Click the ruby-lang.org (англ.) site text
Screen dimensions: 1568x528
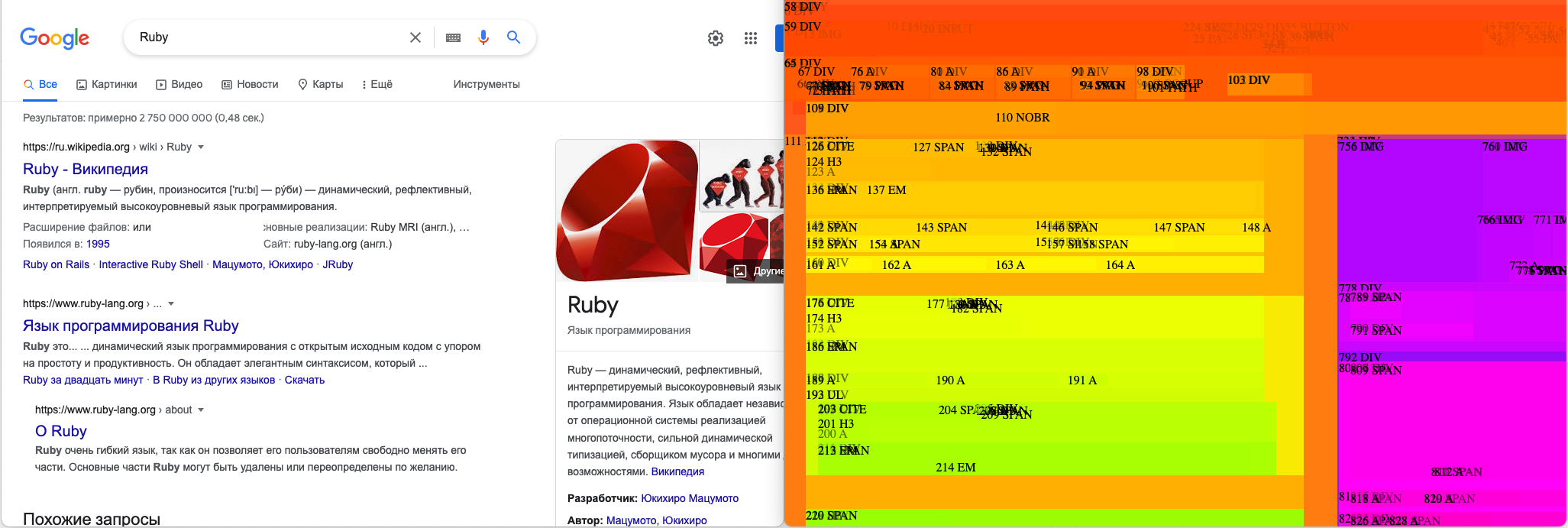click(343, 244)
